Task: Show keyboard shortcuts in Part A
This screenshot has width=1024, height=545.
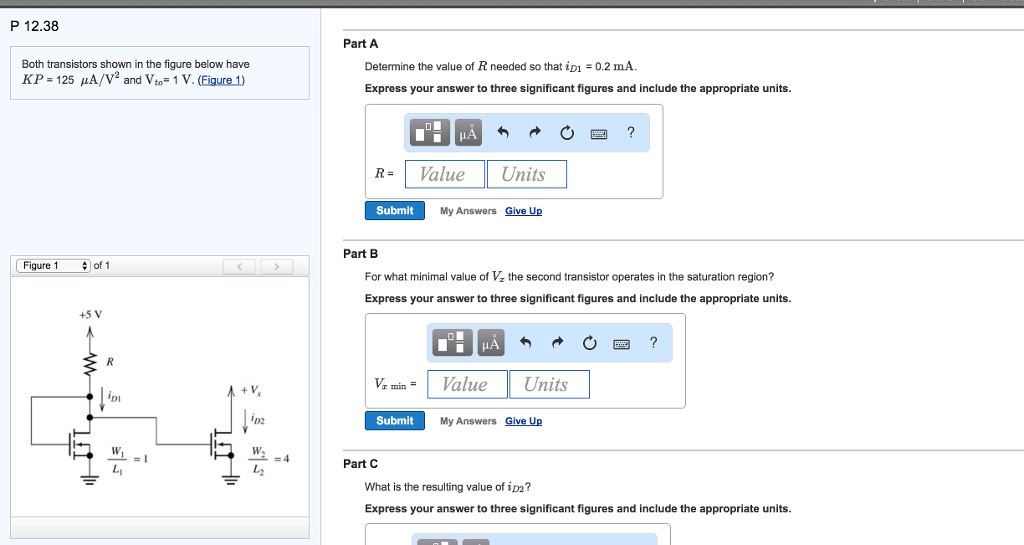Action: pos(599,134)
